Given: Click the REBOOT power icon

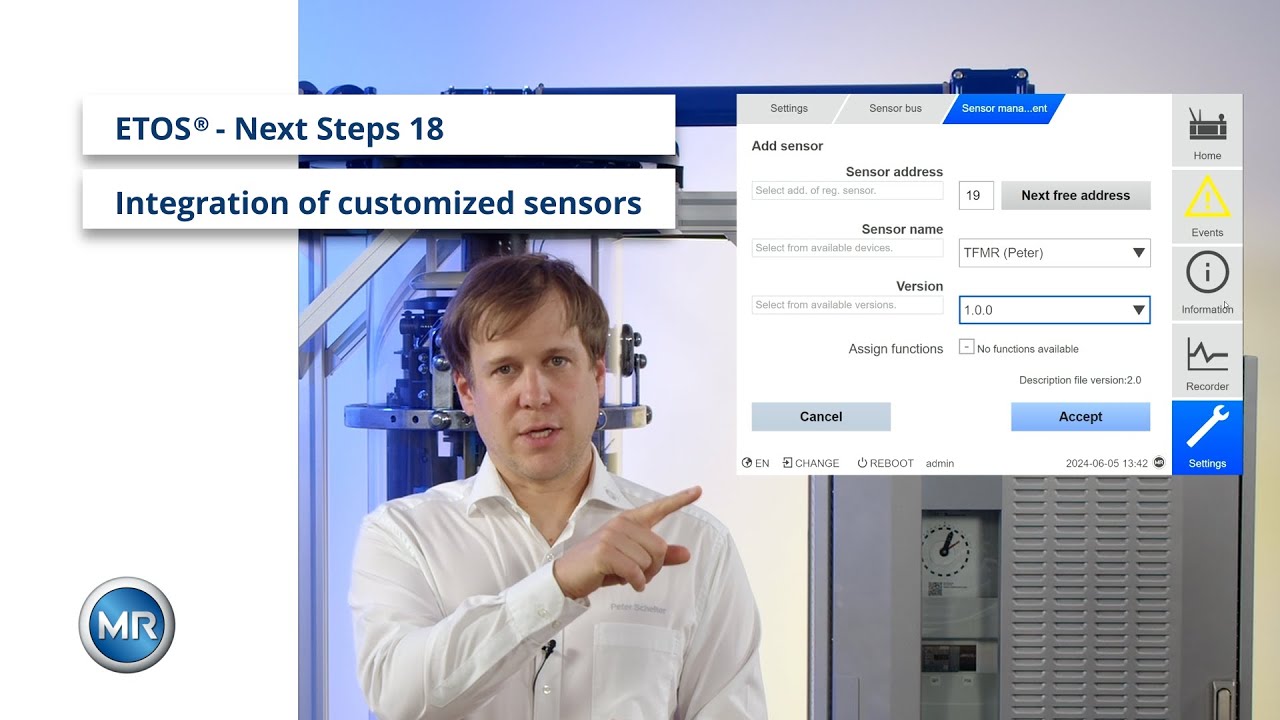Looking at the screenshot, I should [862, 463].
